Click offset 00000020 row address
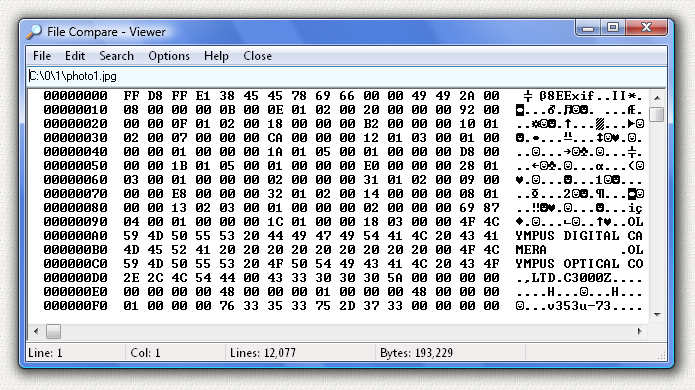This screenshot has width=695, height=390. coord(75,124)
